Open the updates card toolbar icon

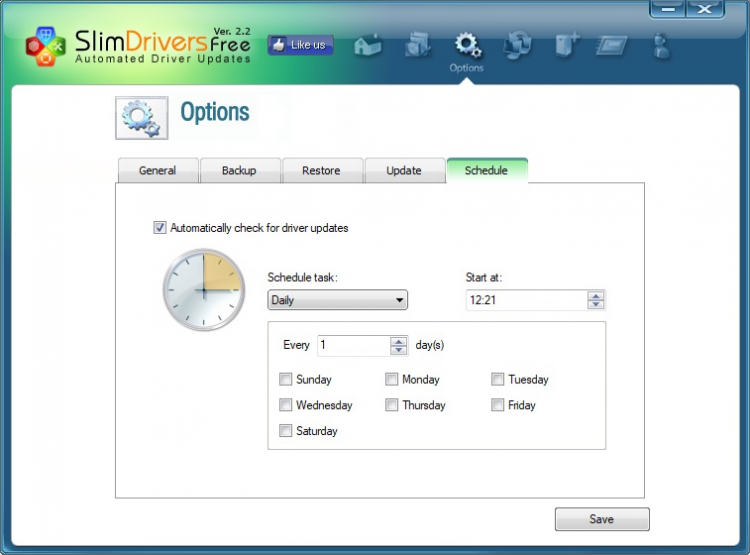click(x=612, y=46)
